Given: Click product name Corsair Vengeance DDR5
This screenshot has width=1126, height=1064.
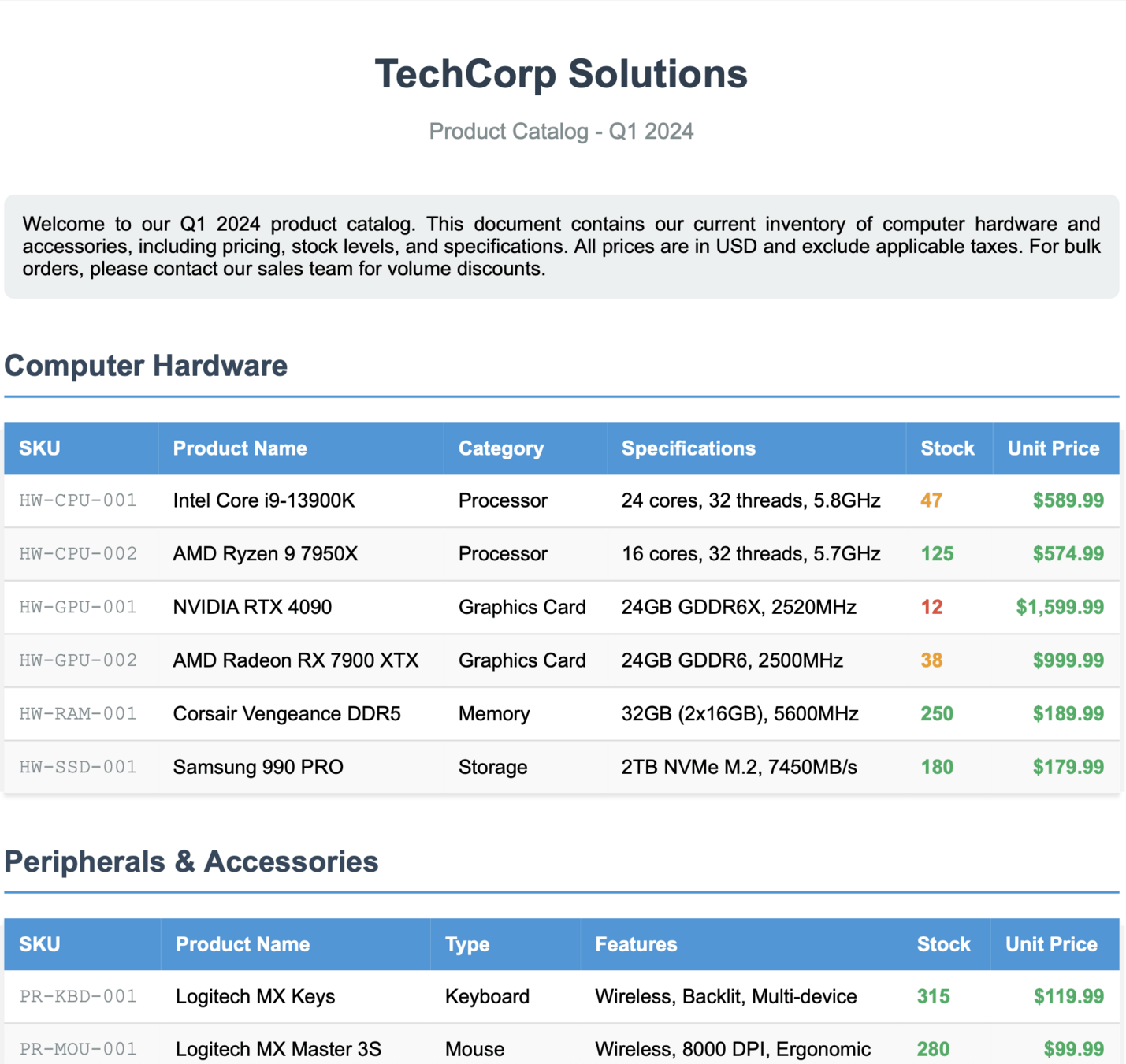Looking at the screenshot, I should click(287, 713).
